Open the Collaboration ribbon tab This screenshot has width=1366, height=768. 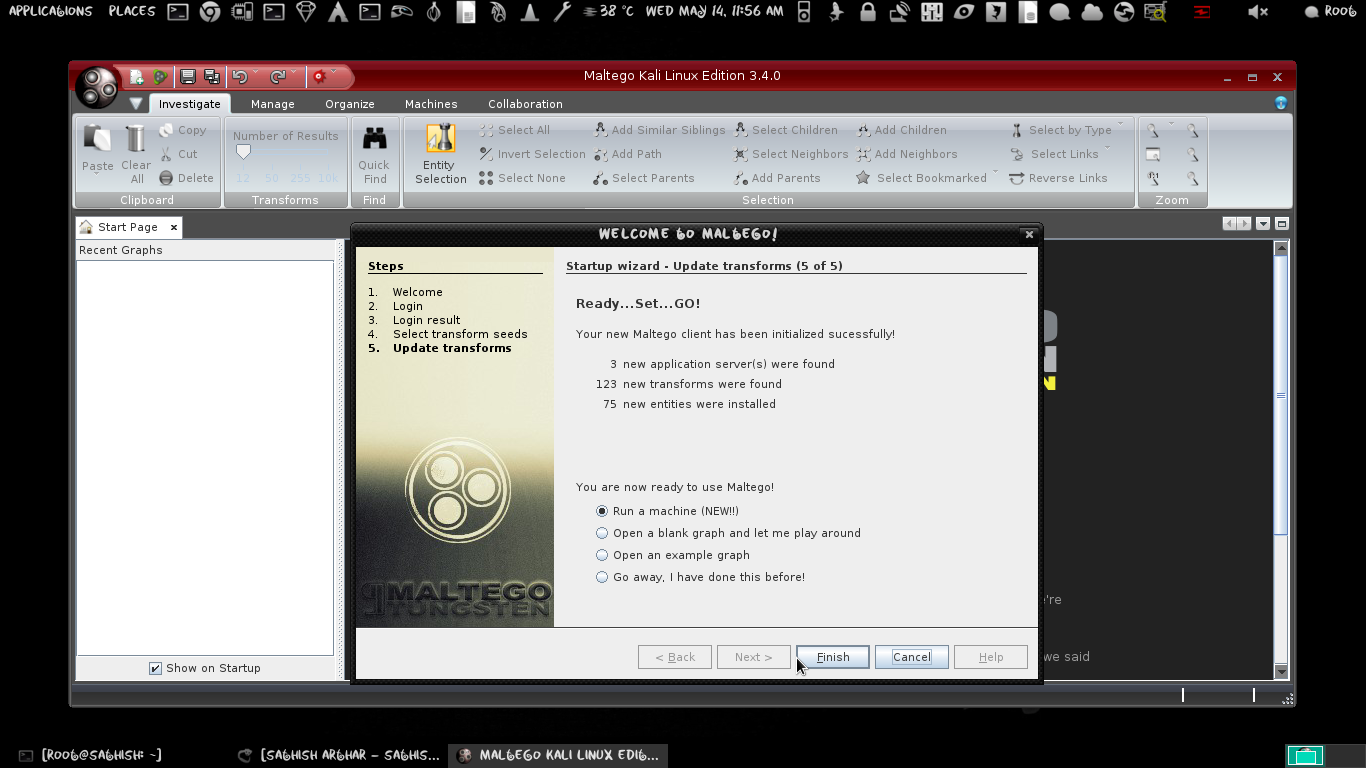click(525, 104)
